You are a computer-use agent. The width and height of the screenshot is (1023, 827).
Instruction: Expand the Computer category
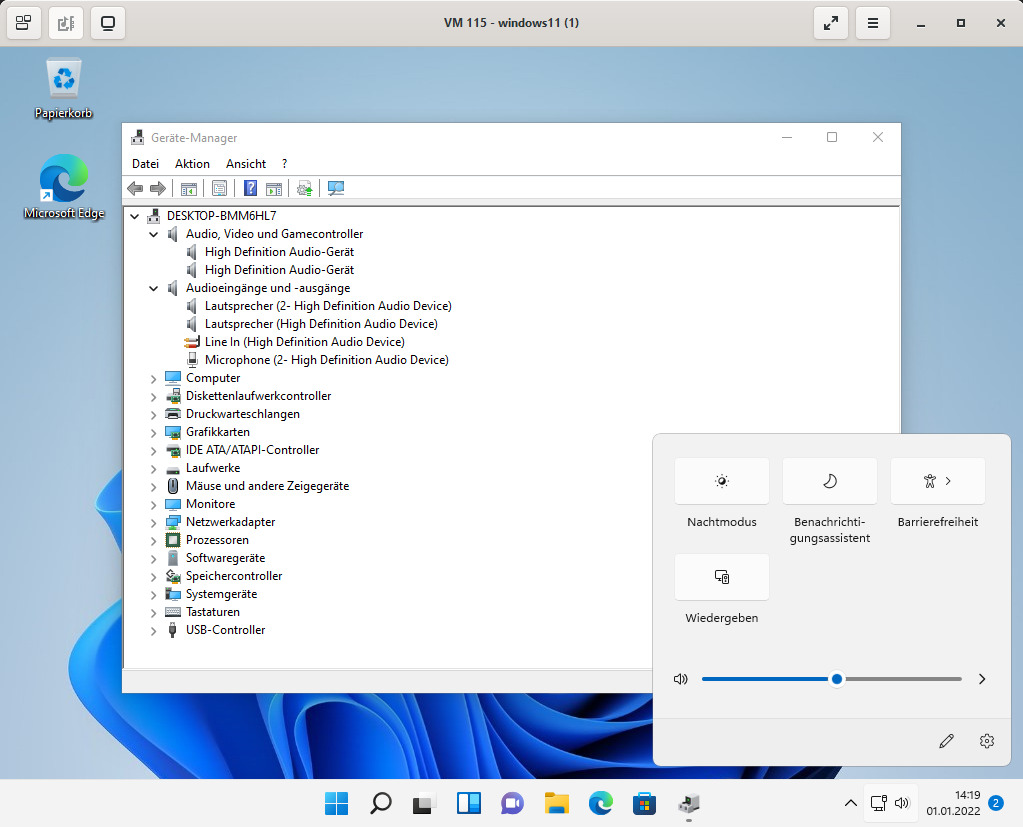(x=154, y=379)
